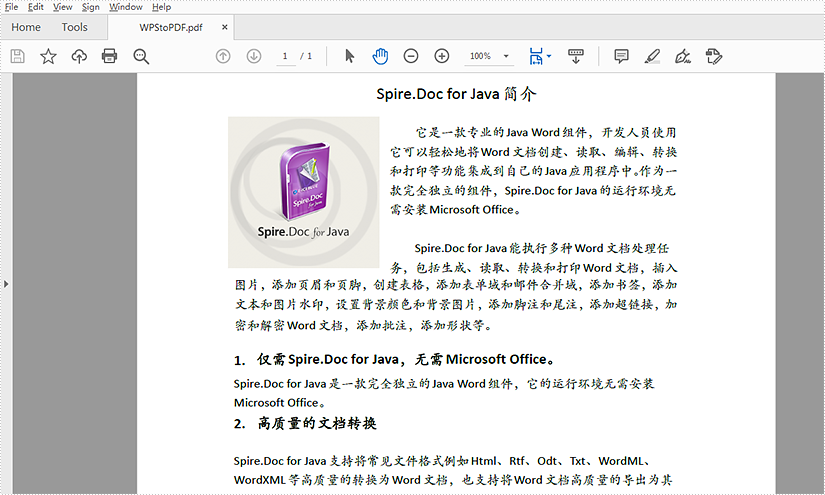Click the title 'Spire.Doc for Java 简介'
This screenshot has height=495, width=825.
click(x=456, y=94)
